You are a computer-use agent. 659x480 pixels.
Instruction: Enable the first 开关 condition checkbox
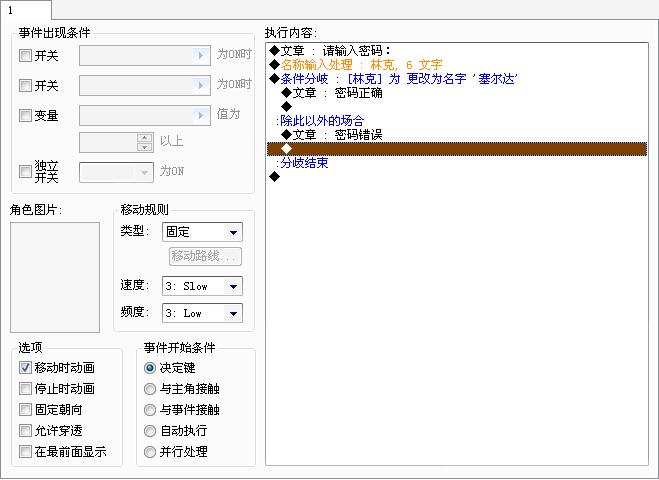coord(25,55)
